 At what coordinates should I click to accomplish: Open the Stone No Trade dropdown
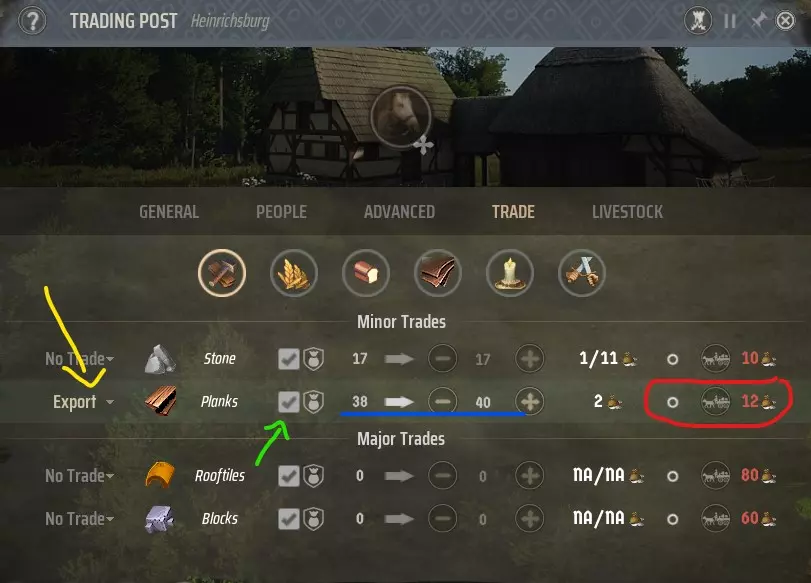pyautogui.click(x=80, y=358)
